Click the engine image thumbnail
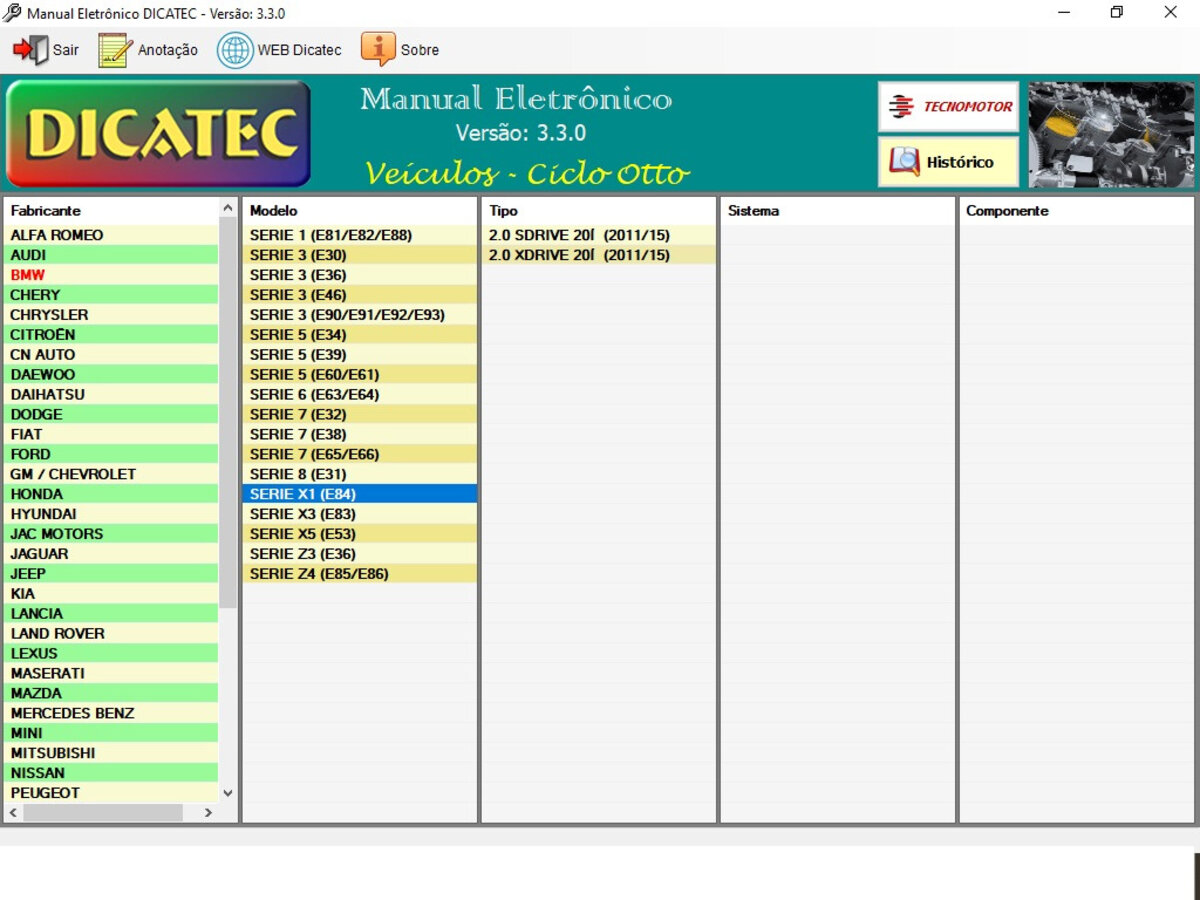The width and height of the screenshot is (1200, 900). (x=1111, y=135)
